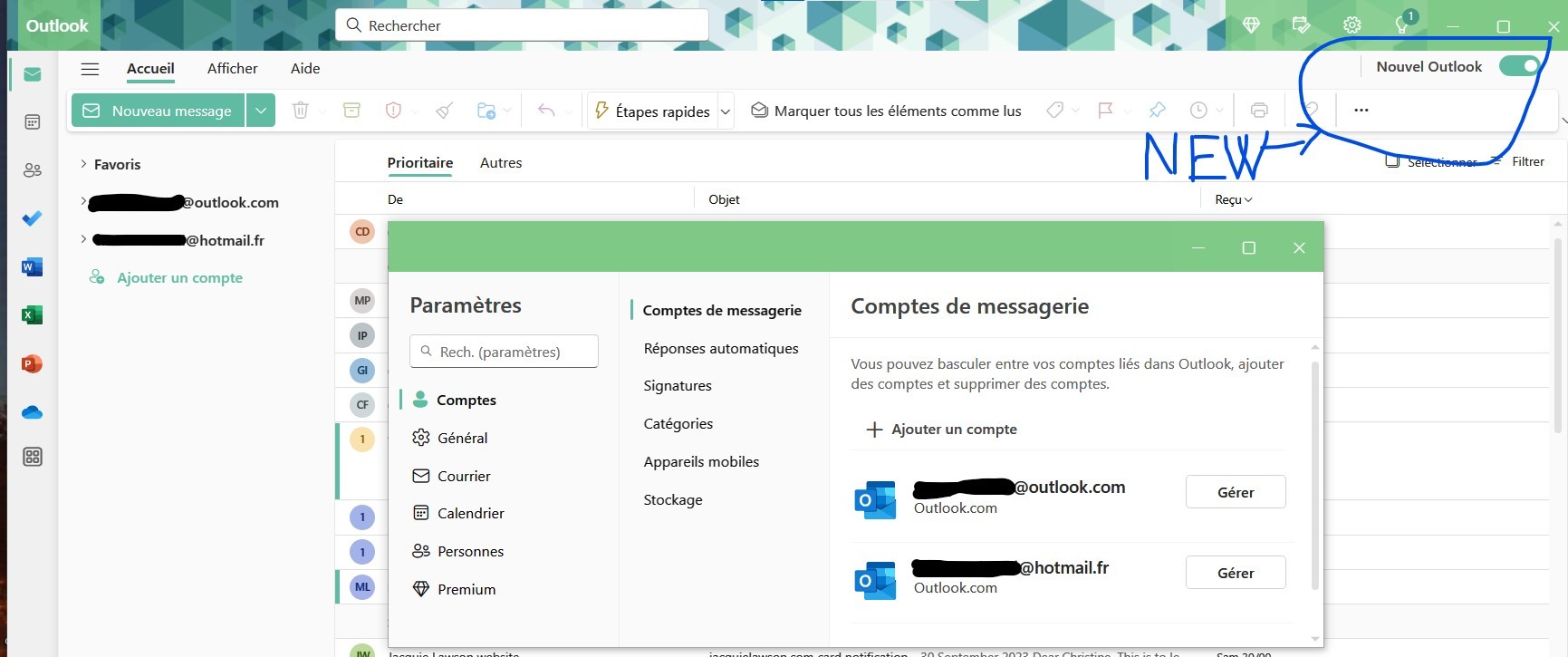Open the more options ellipsis in toolbar
1568x657 pixels.
coord(1361,111)
